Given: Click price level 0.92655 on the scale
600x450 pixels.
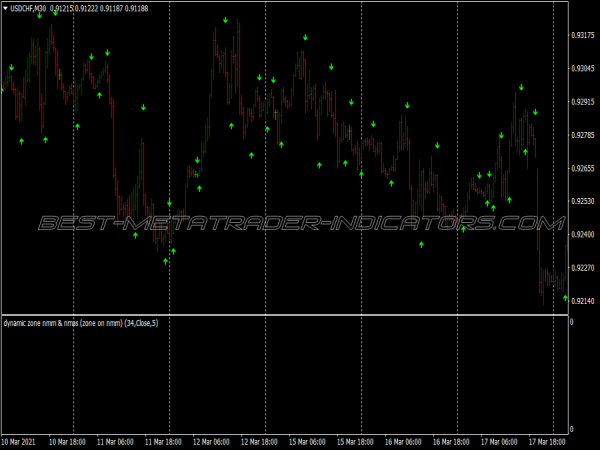Looking at the screenshot, I should pyautogui.click(x=583, y=168).
